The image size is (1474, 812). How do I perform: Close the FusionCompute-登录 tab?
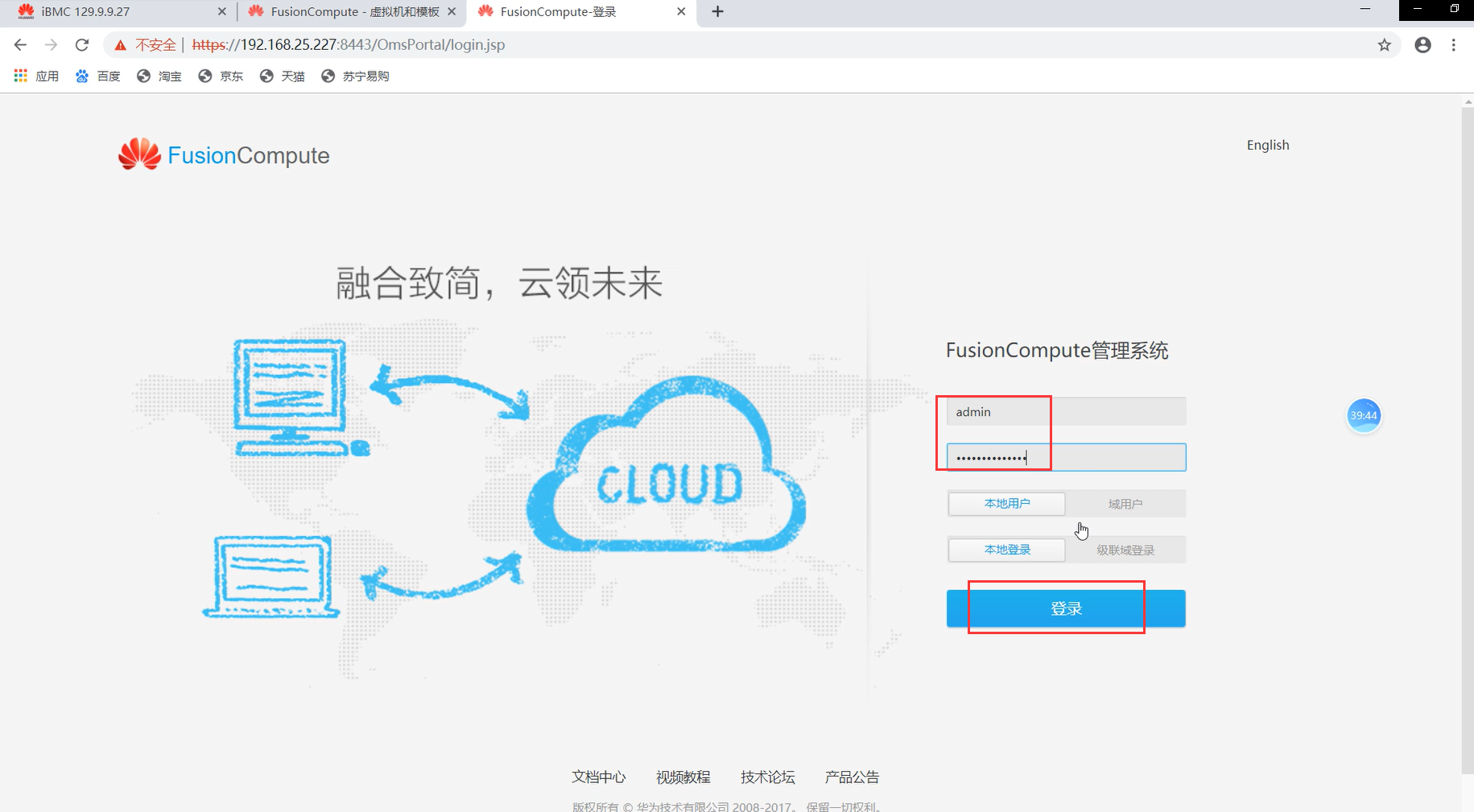[681, 11]
